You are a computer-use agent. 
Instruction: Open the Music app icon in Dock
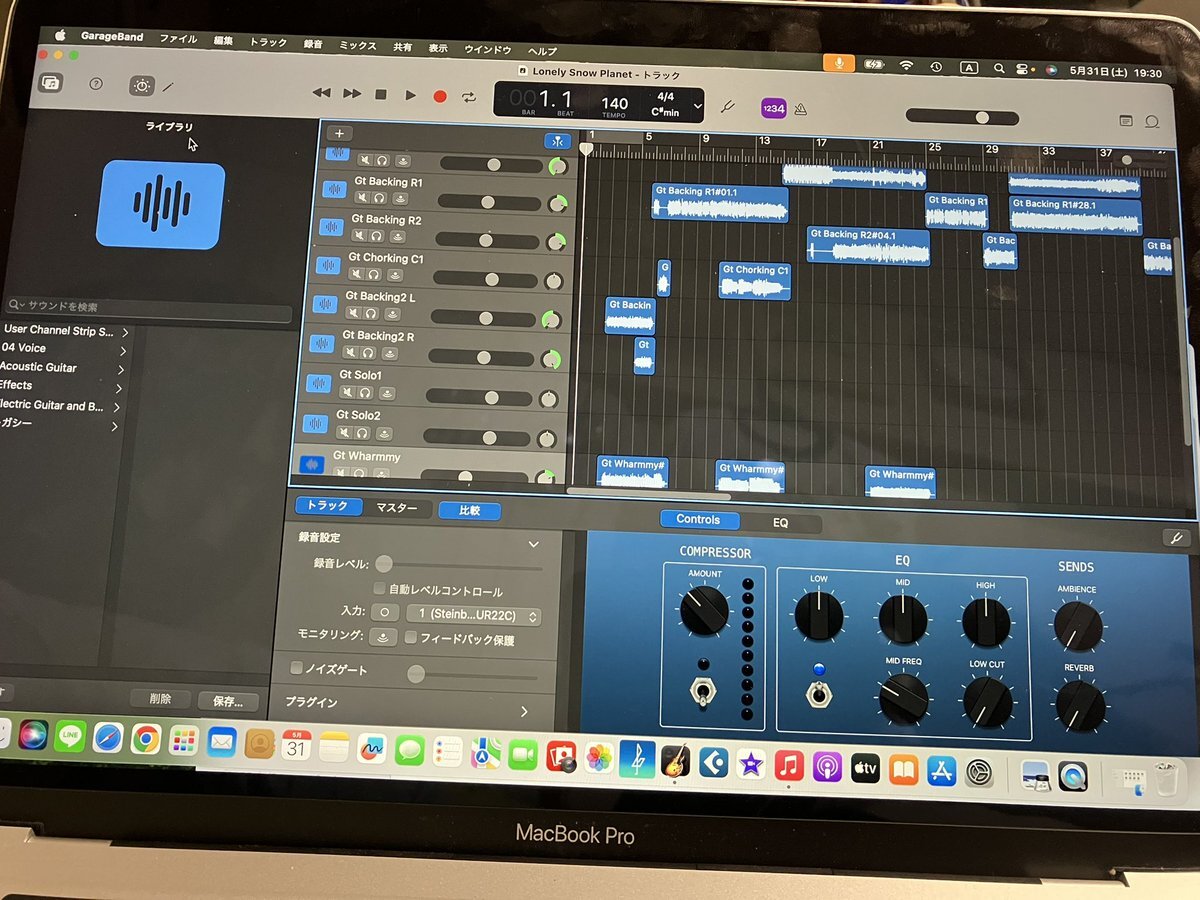(x=789, y=767)
